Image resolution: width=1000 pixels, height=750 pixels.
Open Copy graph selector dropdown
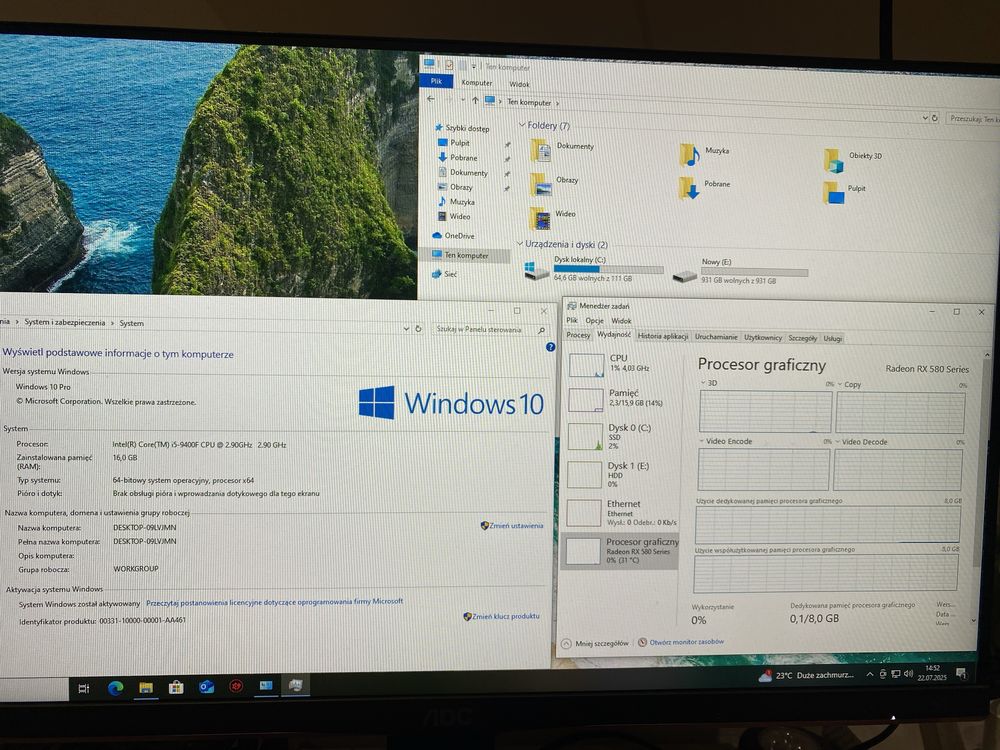[x=840, y=384]
